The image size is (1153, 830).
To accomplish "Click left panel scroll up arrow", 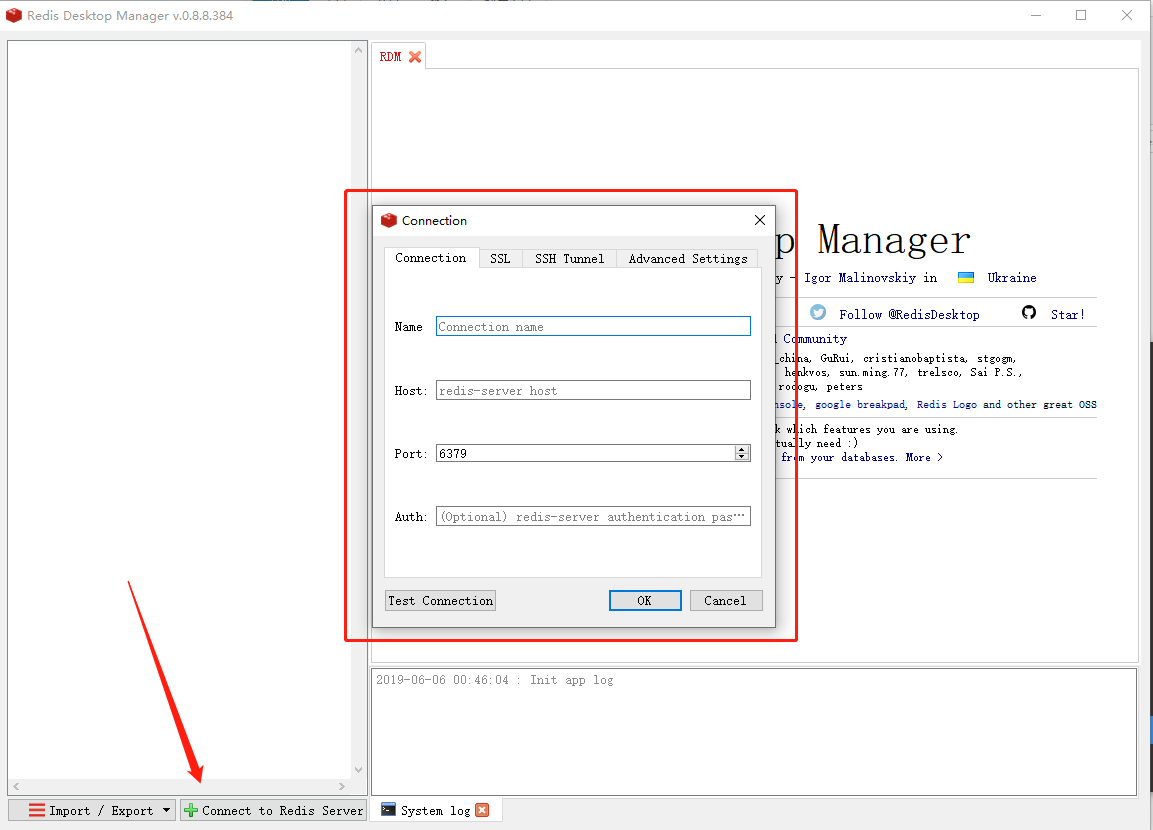I will point(358,51).
